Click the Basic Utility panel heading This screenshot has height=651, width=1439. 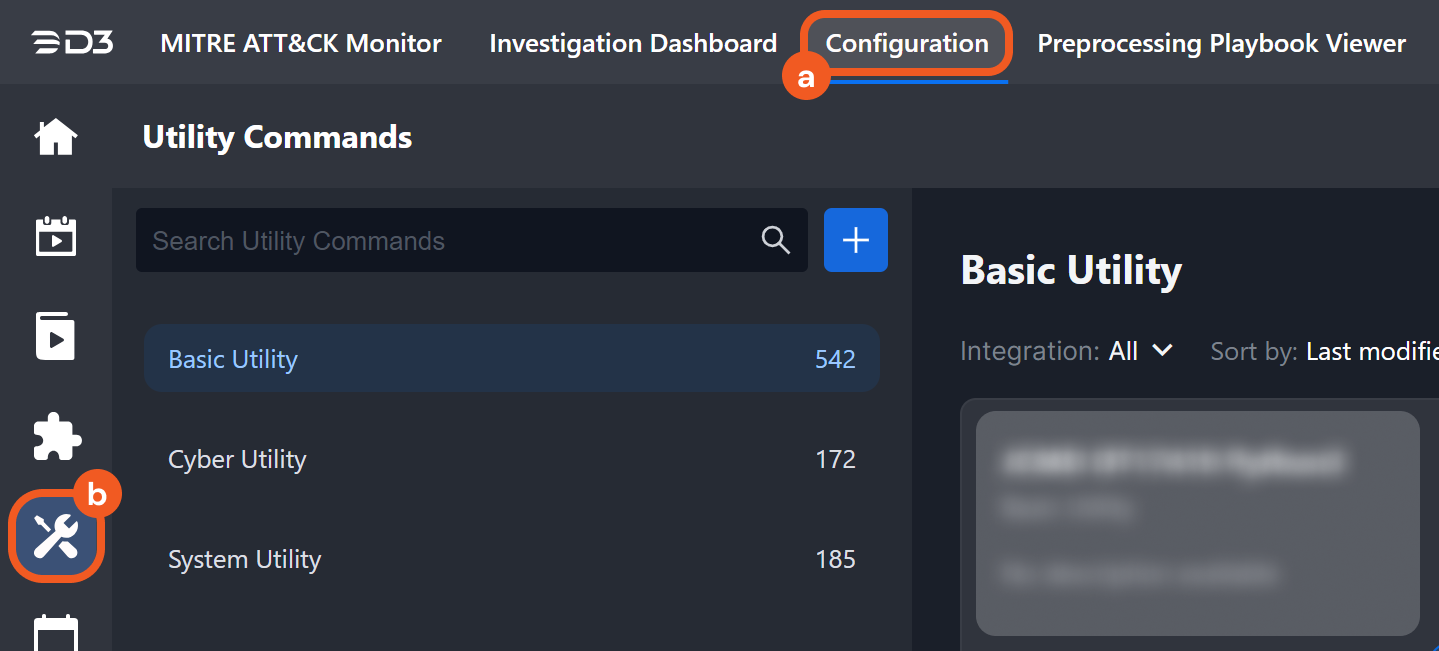1071,270
